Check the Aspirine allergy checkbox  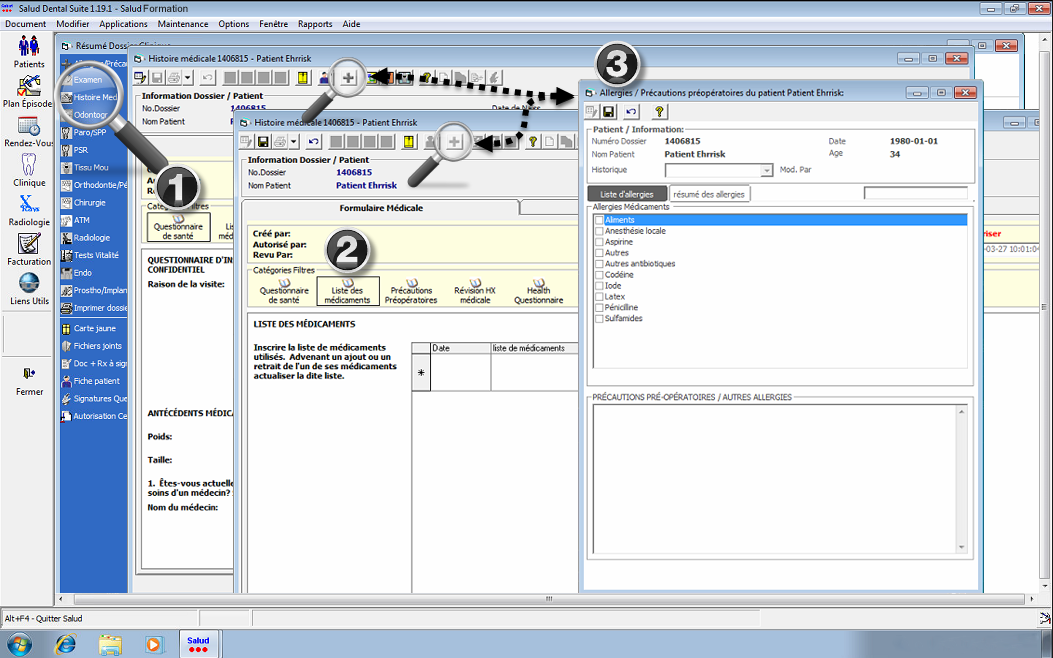[x=599, y=242]
